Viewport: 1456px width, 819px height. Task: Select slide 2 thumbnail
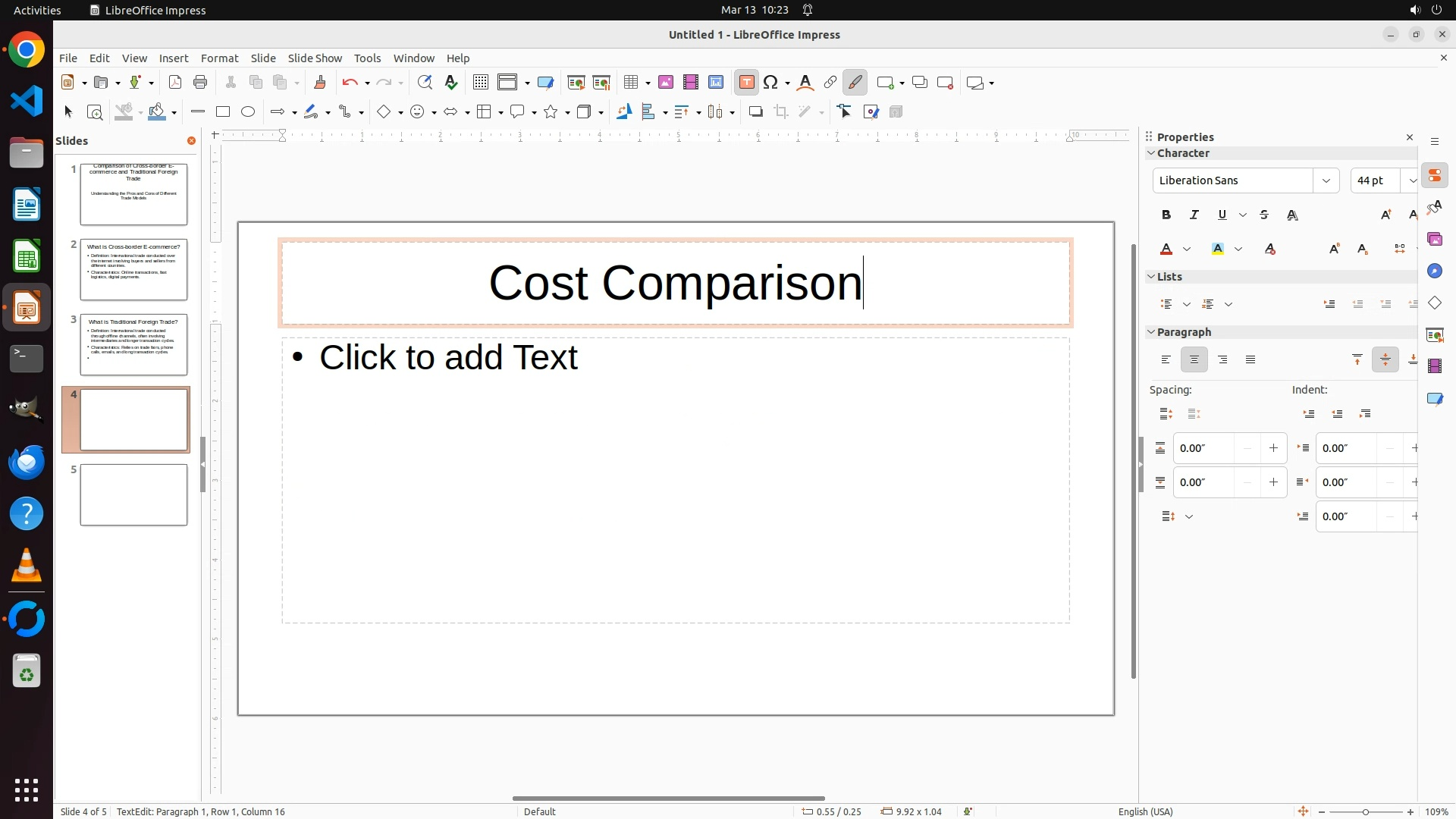coord(133,270)
